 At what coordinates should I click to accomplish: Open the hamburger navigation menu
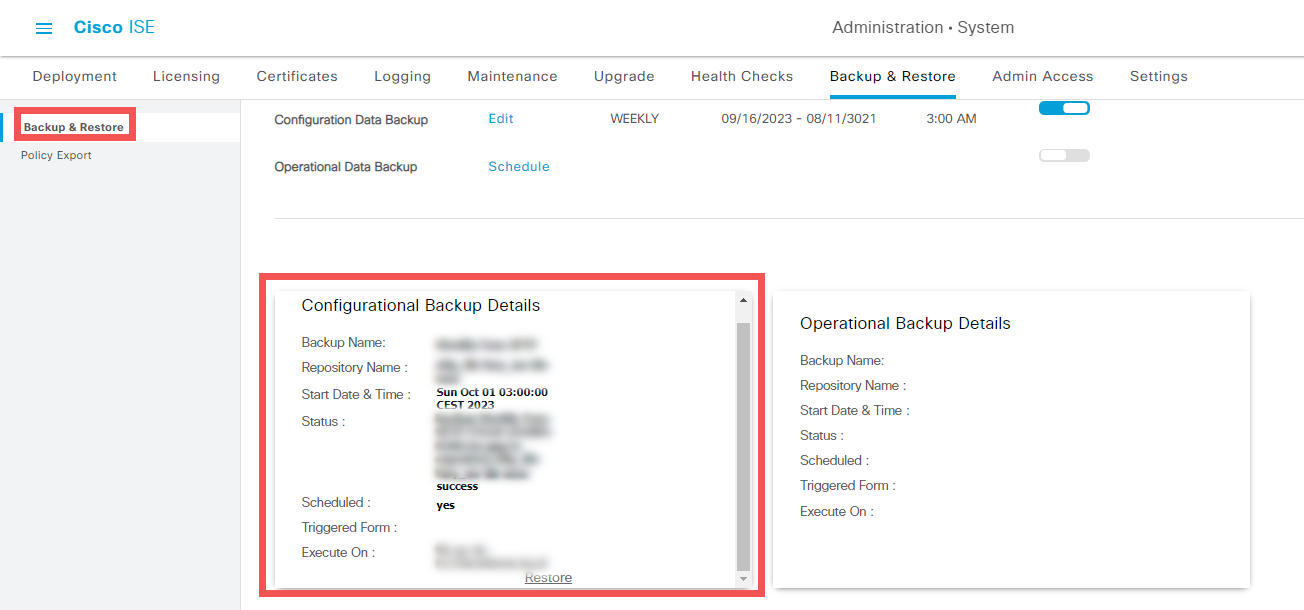click(x=44, y=28)
